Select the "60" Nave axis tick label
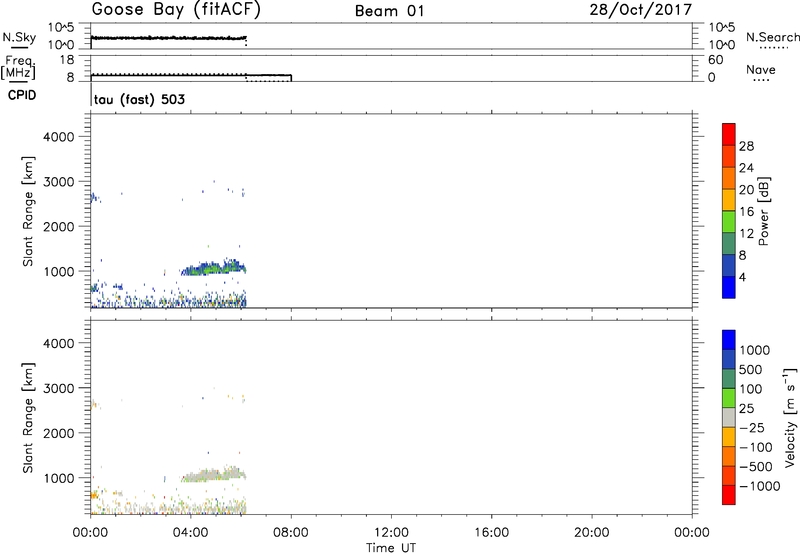 pos(715,60)
